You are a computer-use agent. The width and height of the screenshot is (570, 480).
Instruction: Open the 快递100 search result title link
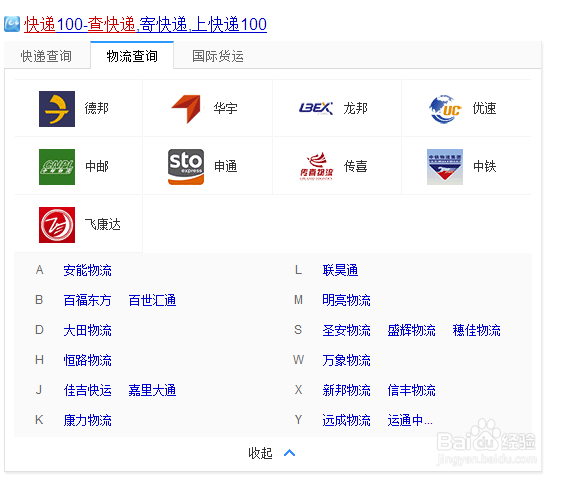click(x=145, y=25)
